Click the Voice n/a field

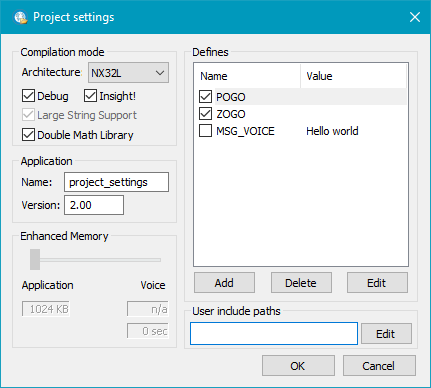pyautogui.click(x=148, y=309)
